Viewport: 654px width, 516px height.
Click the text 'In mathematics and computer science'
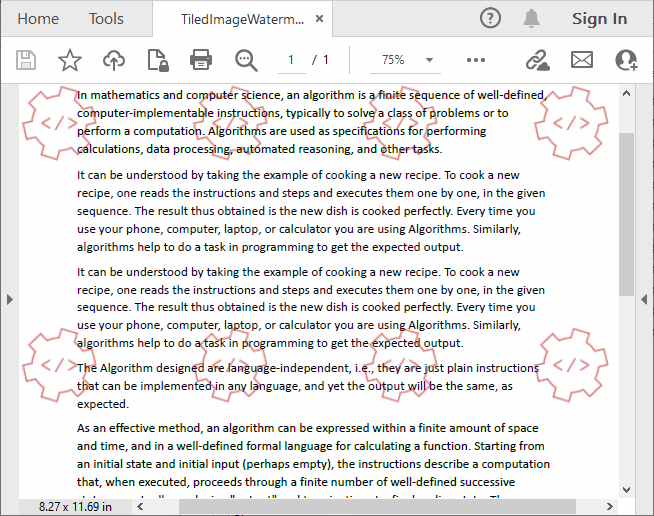click(x=180, y=95)
